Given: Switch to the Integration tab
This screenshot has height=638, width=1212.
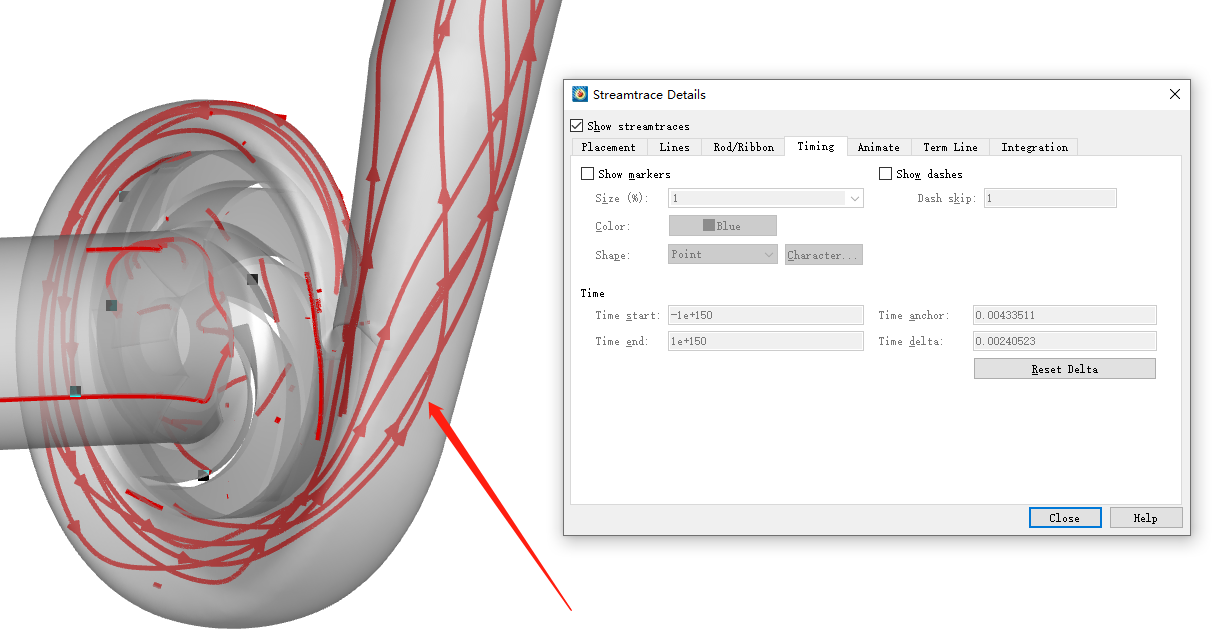Looking at the screenshot, I should 1034,147.
